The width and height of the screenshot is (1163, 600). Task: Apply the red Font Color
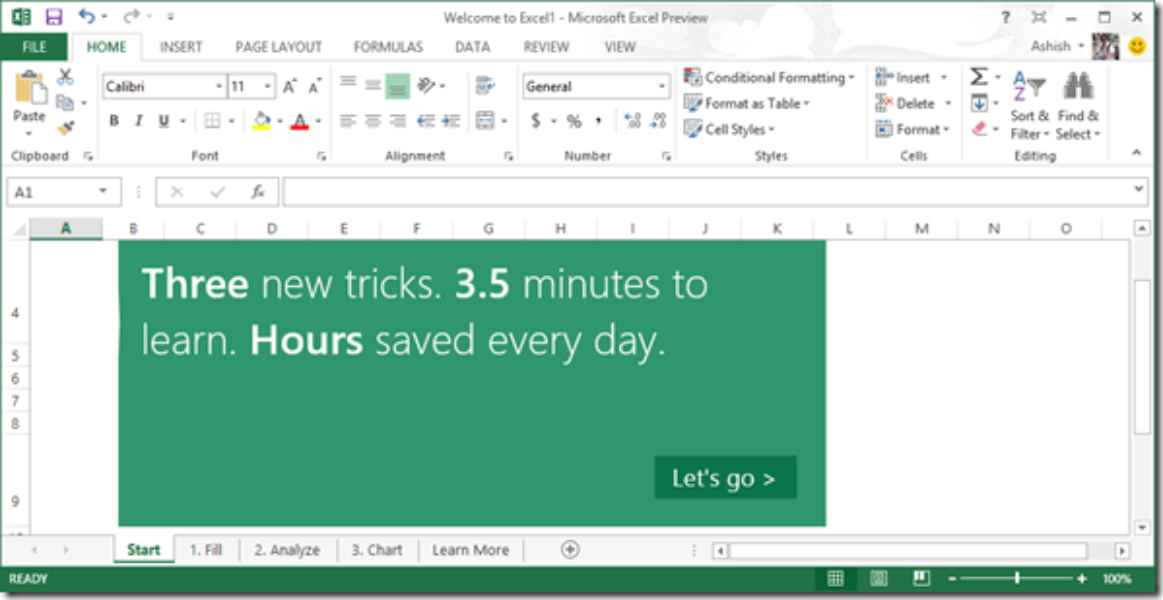click(300, 121)
